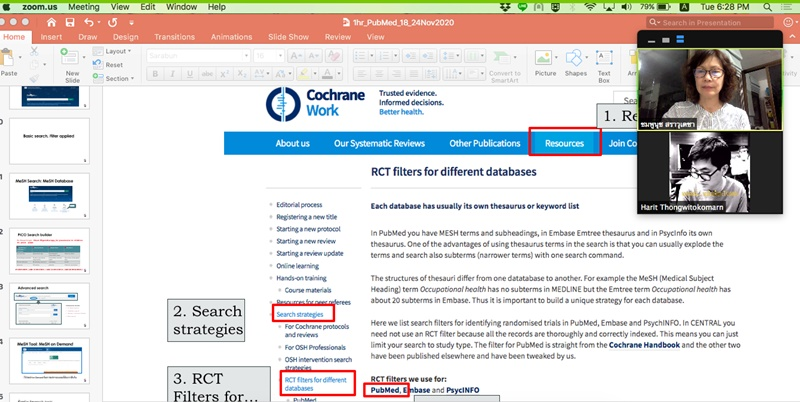Click Our Systematic Reviews navigation item
800x402 pixels.
(x=379, y=143)
